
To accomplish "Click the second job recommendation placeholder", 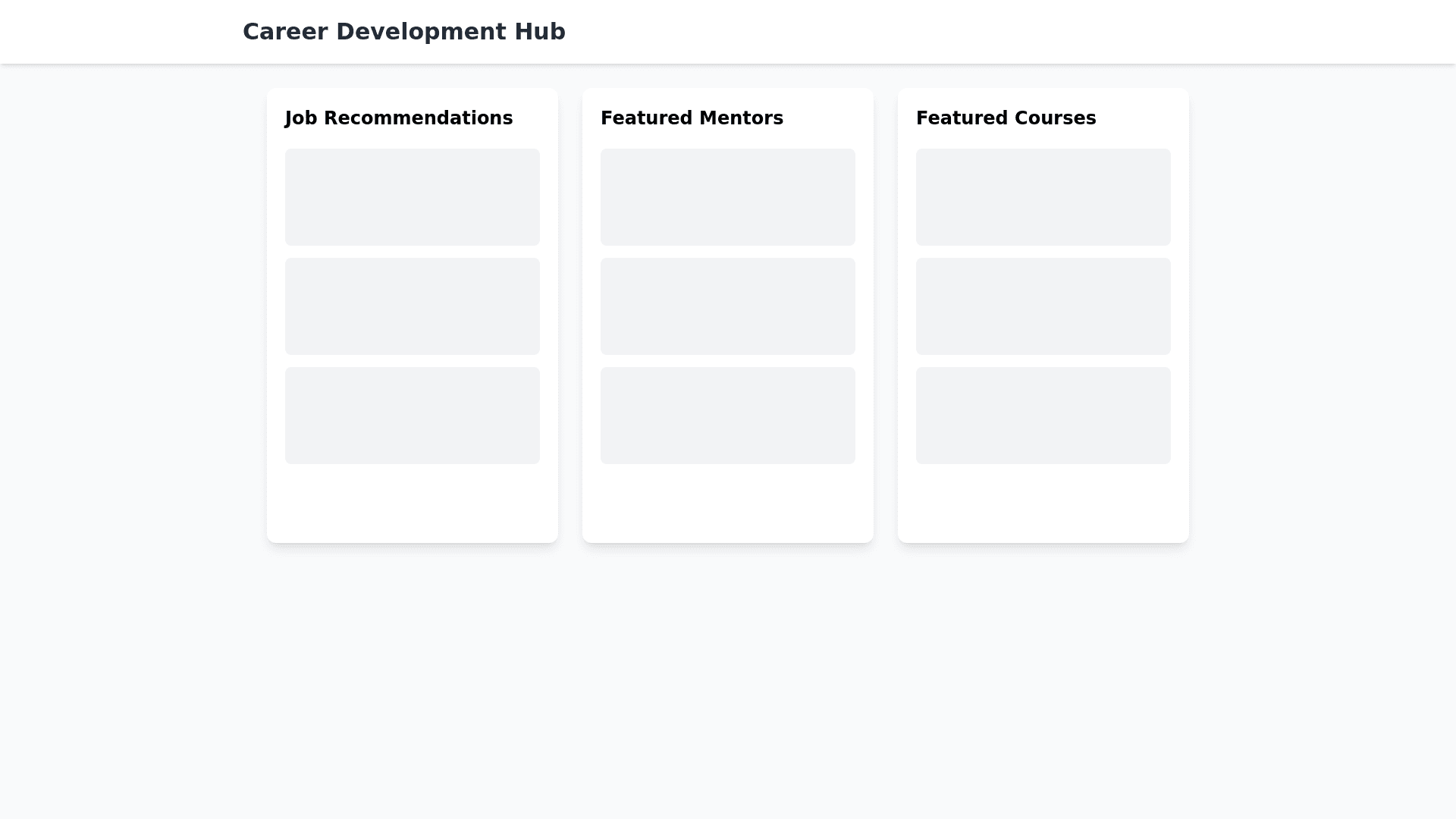I will (x=412, y=306).
